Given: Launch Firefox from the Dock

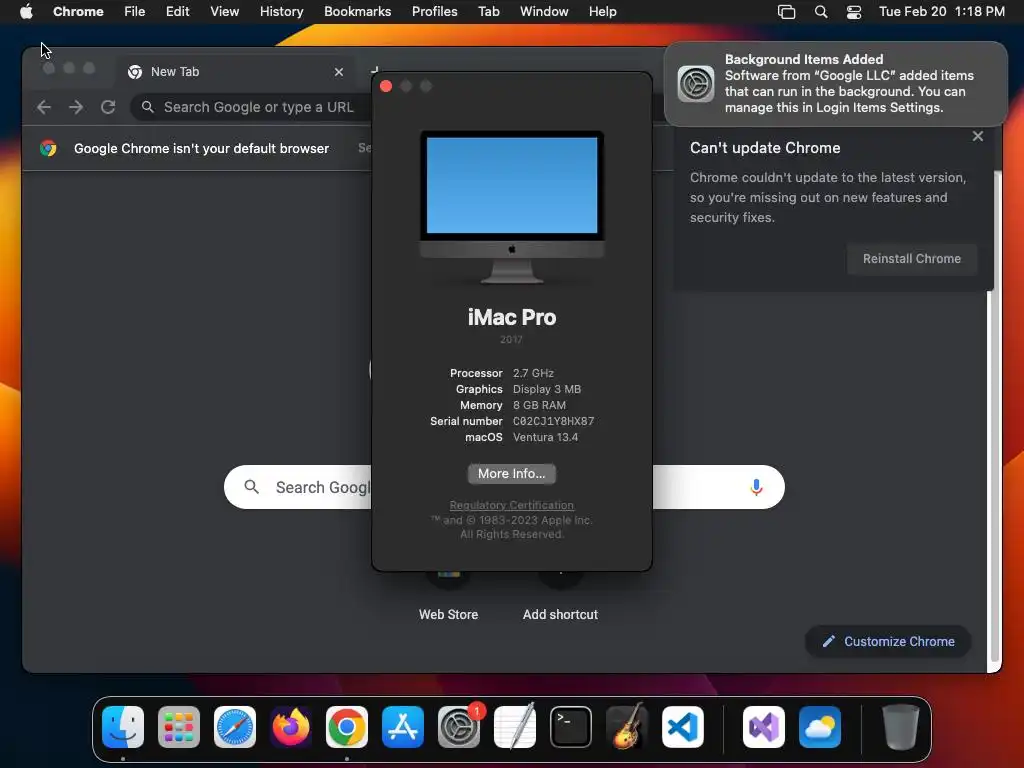Looking at the screenshot, I should pos(291,727).
